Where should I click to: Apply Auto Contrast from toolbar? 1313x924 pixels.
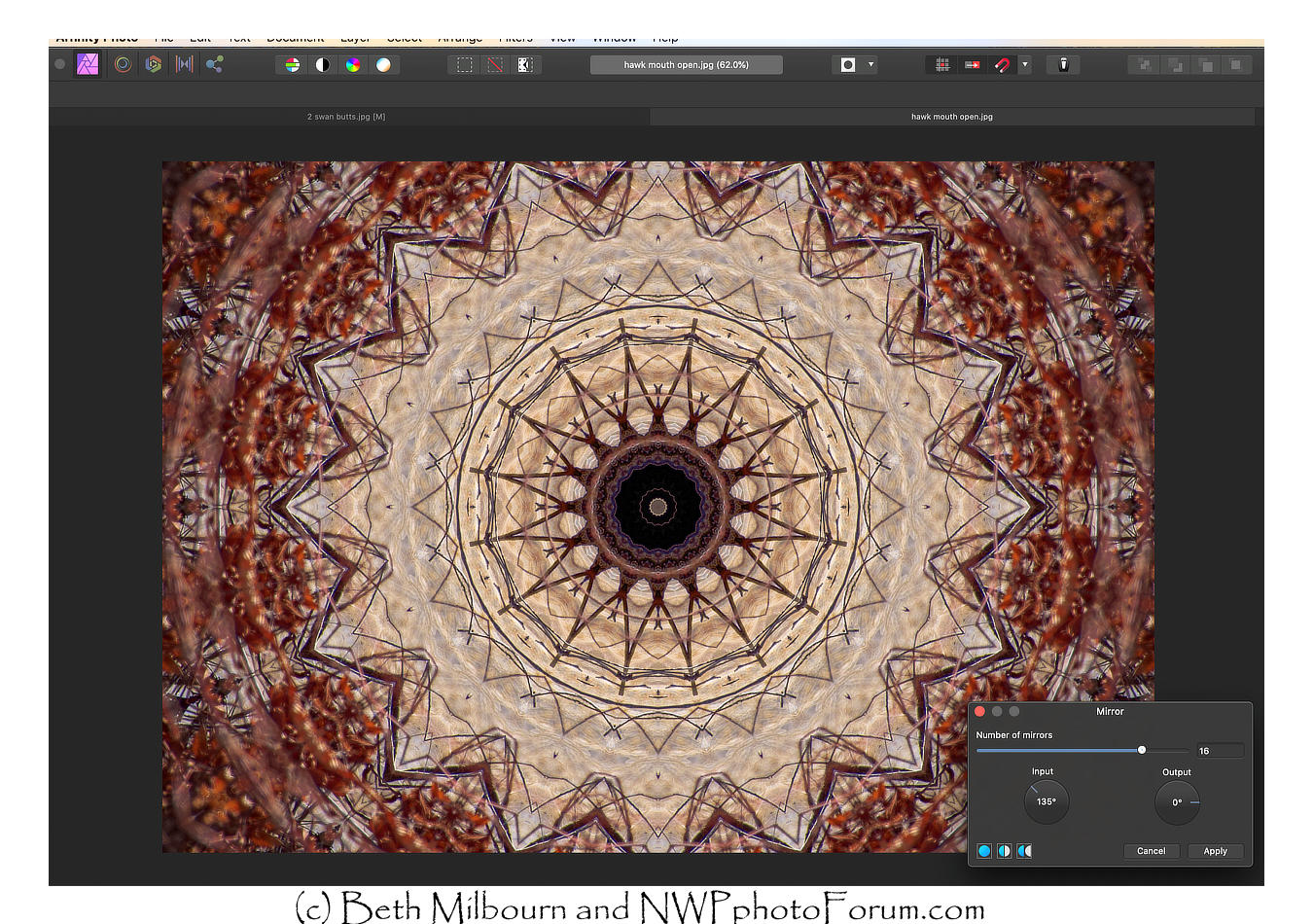323,65
